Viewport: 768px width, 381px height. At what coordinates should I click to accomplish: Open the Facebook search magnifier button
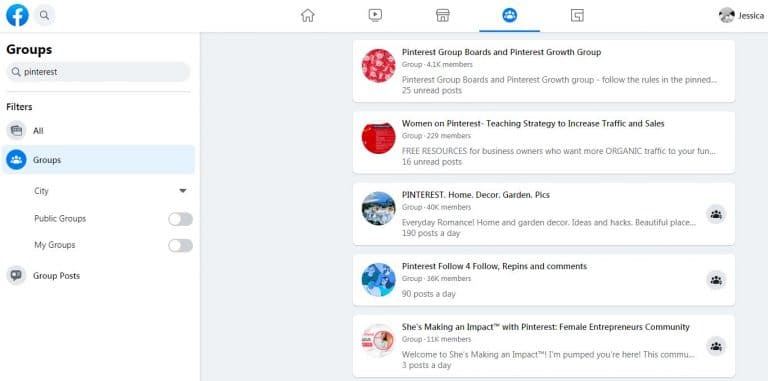click(45, 15)
